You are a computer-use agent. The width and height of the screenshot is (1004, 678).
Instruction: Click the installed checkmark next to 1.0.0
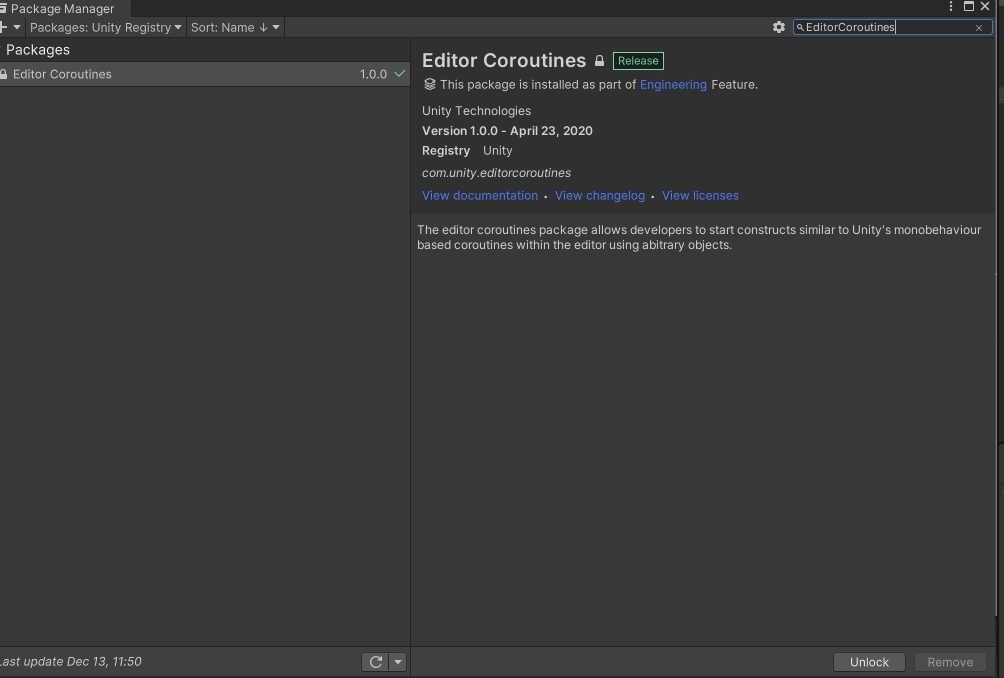pyautogui.click(x=400, y=74)
